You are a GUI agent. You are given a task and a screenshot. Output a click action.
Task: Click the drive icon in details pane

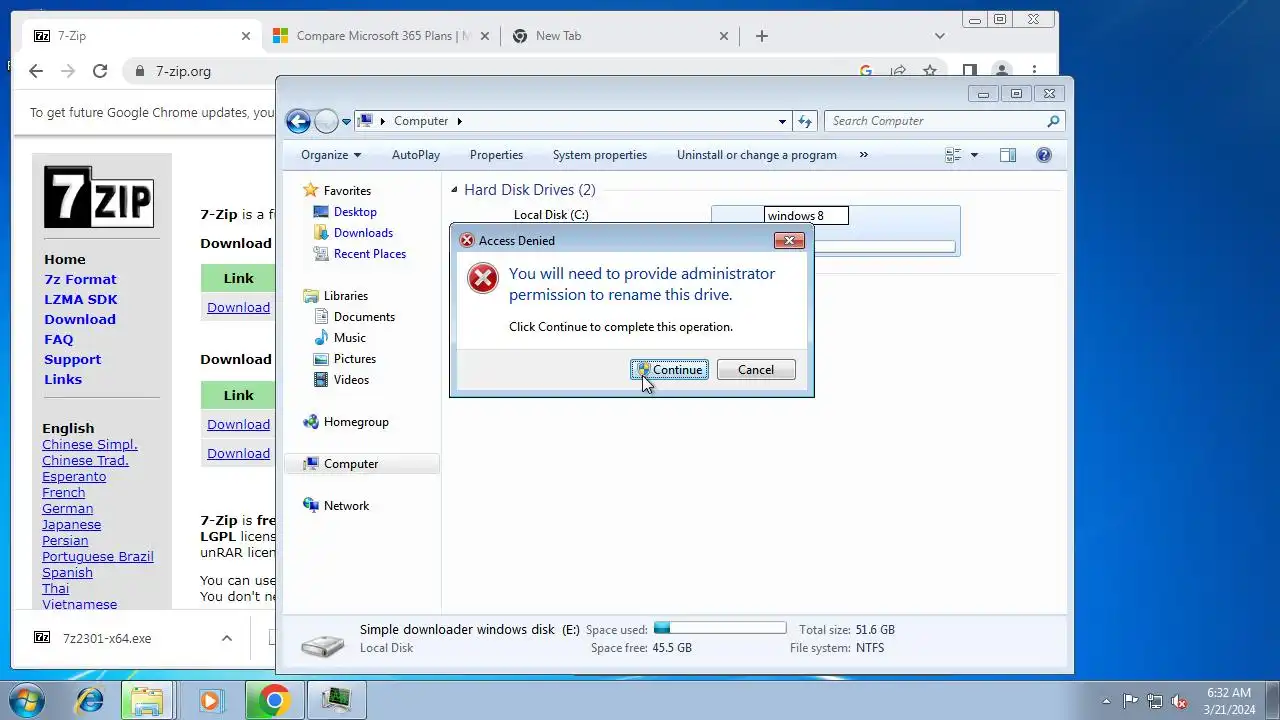pyautogui.click(x=324, y=646)
